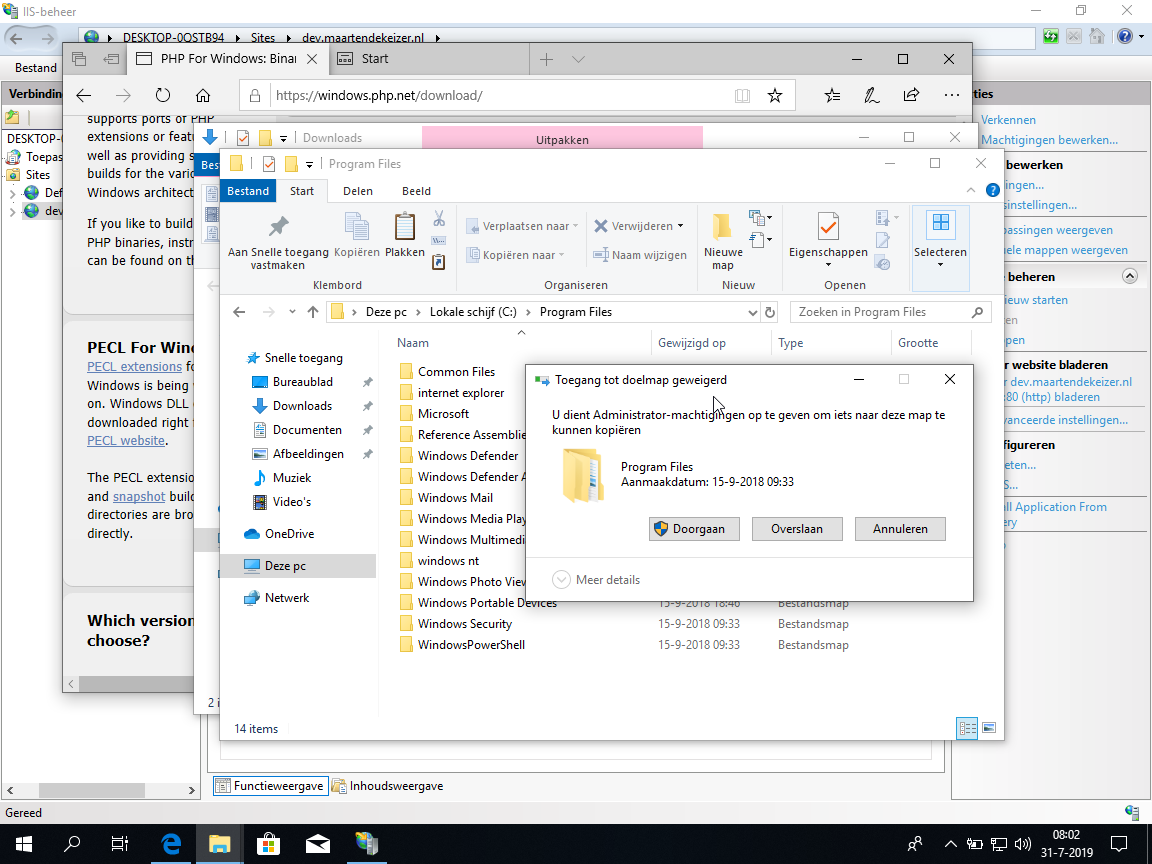Open the Bestand tab in Program Files window
Image resolution: width=1152 pixels, height=864 pixels.
[x=248, y=191]
